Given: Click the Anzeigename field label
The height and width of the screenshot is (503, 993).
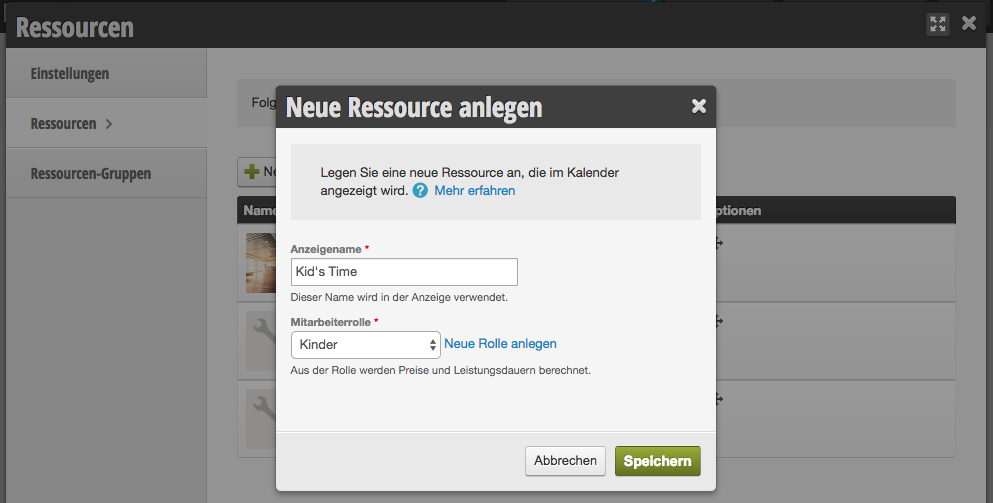Looking at the screenshot, I should tap(326, 250).
